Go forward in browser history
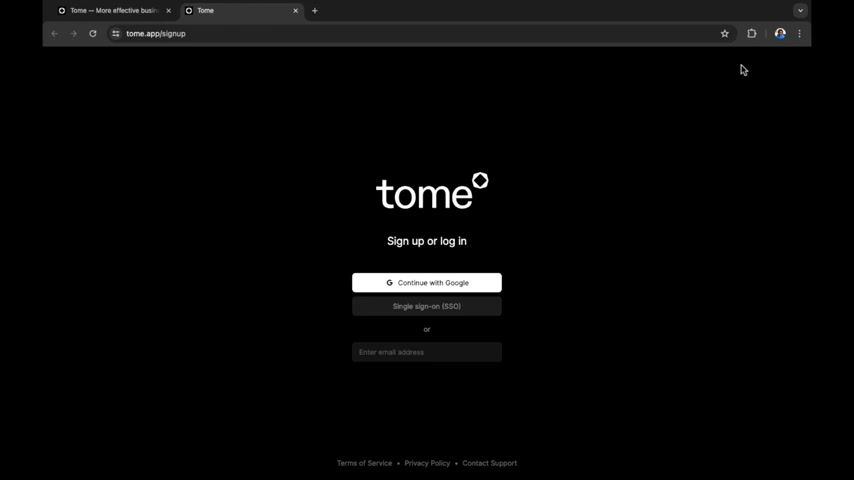The width and height of the screenshot is (854, 480). pyautogui.click(x=74, y=34)
